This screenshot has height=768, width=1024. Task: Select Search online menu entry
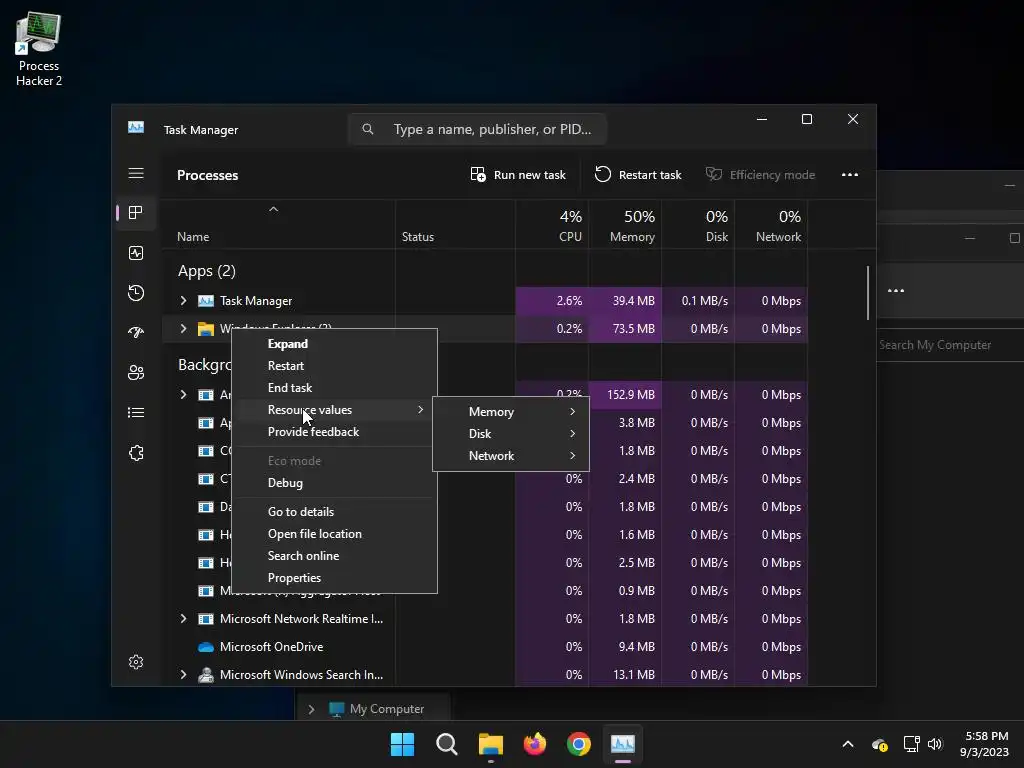334,556
